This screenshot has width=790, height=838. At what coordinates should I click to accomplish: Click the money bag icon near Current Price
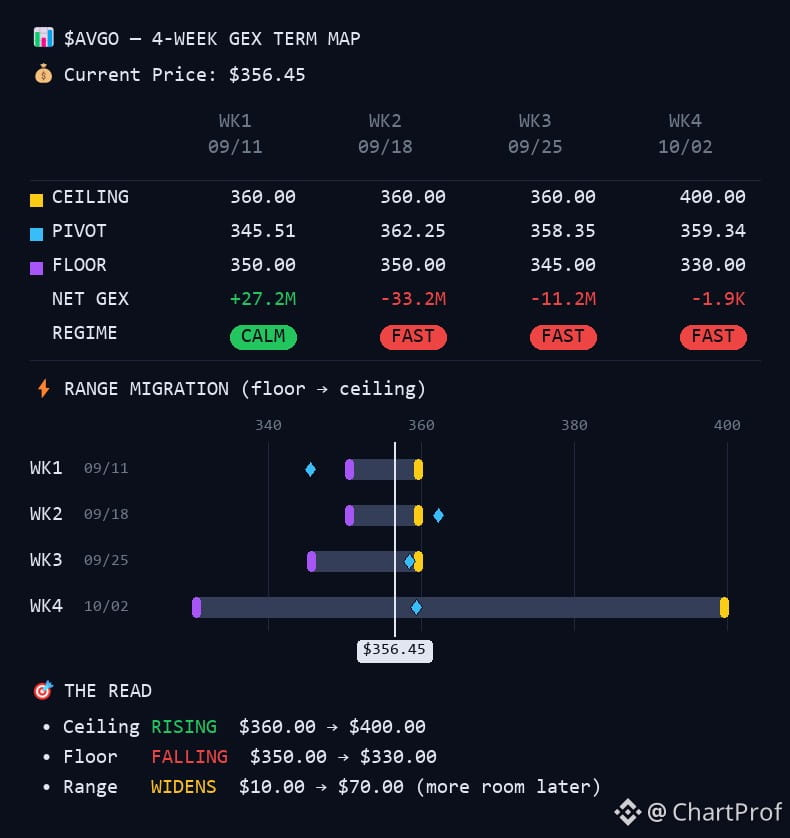pos(43,74)
